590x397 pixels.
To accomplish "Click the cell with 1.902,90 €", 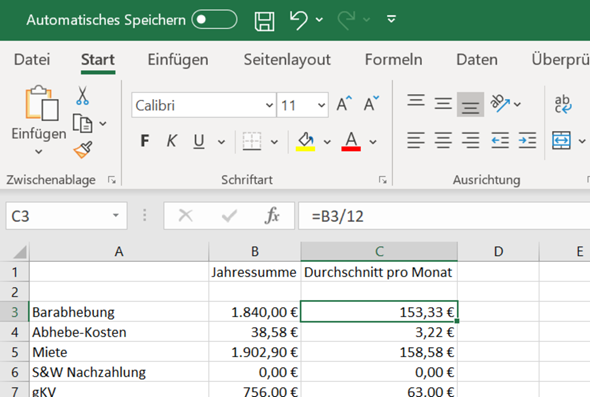I will click(x=255, y=352).
